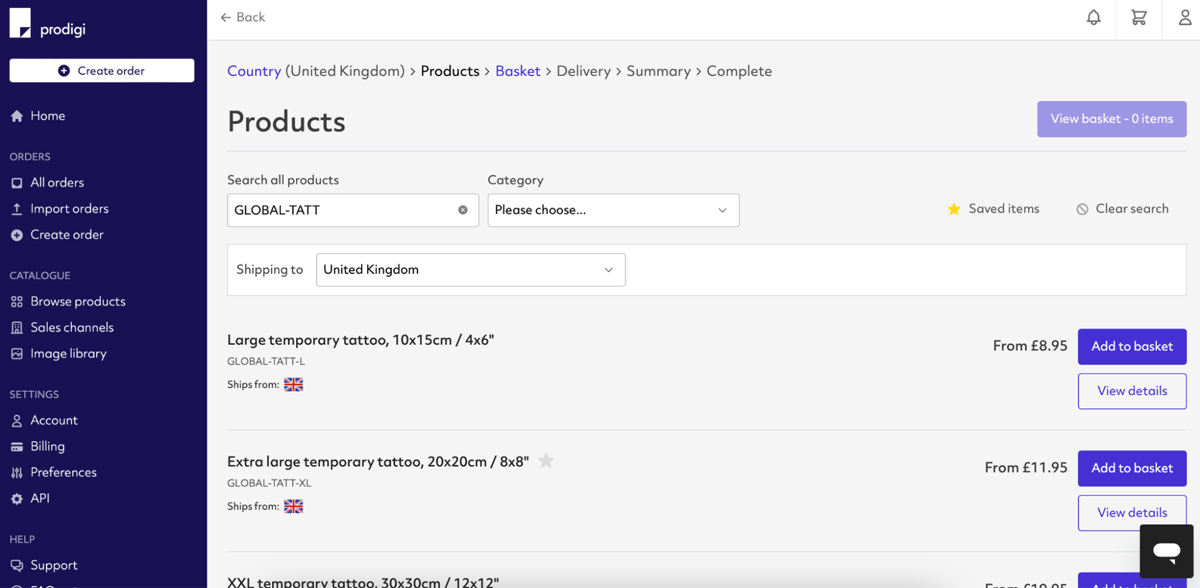
Task: Change the Shipping to country dropdown
Action: click(470, 269)
